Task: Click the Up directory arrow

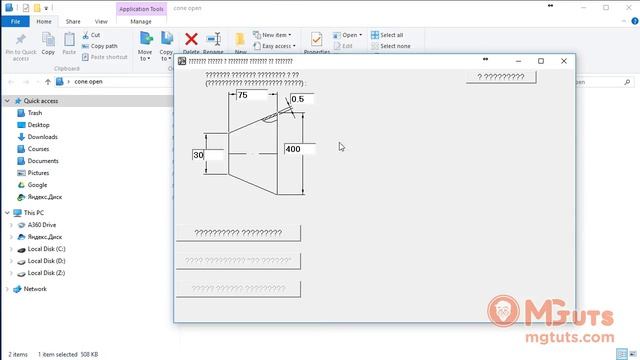Action: 48,82
